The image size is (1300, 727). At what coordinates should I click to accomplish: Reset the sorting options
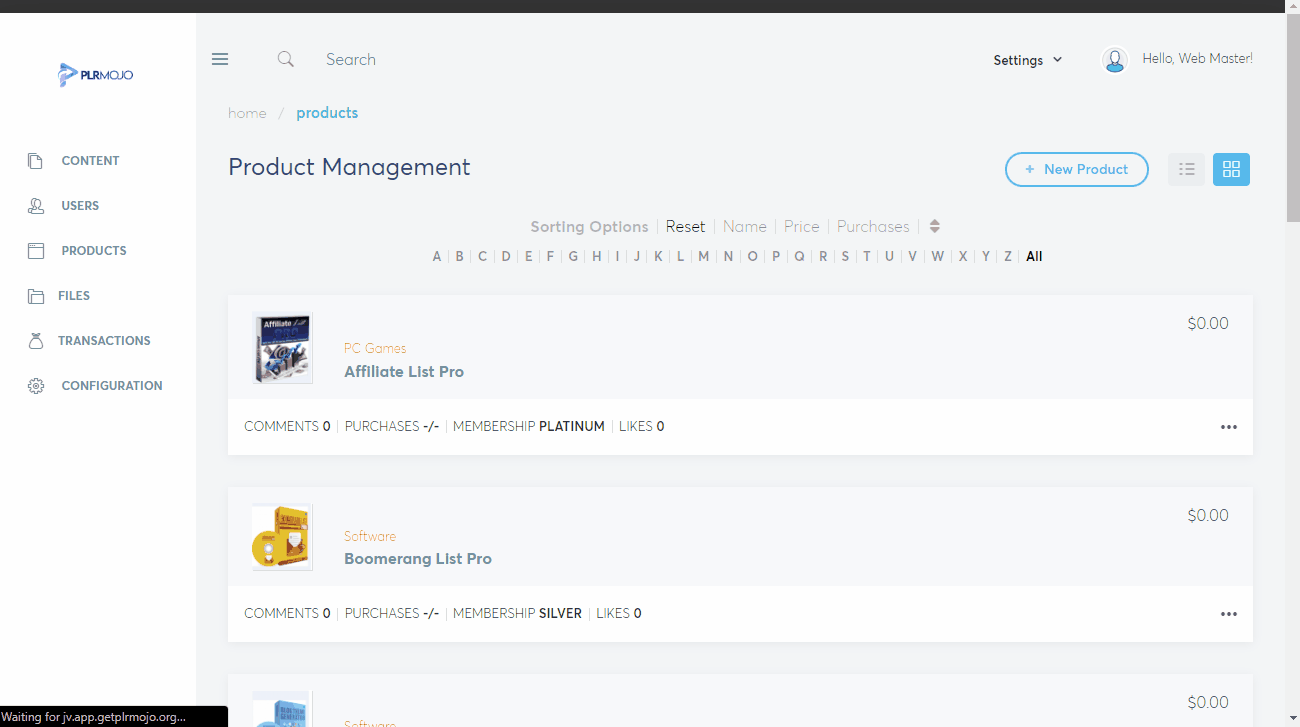pyautogui.click(x=685, y=226)
